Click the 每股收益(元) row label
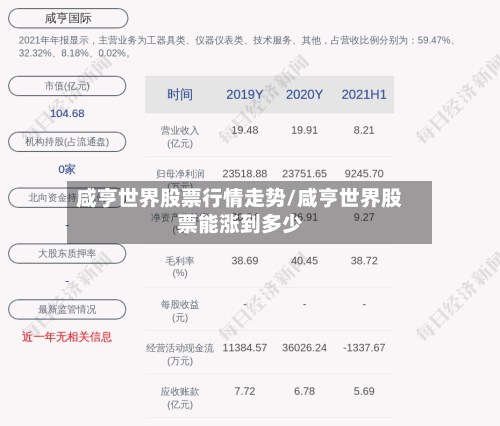Screen dimensions: 500x426 [x=180, y=311]
